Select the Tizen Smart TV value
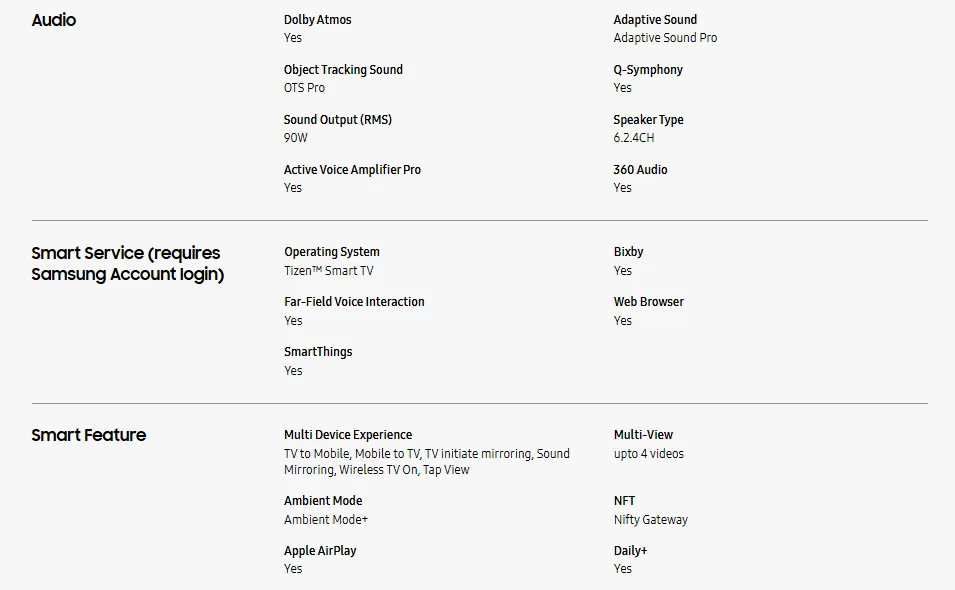Viewport: 955px width, 590px height. [328, 270]
